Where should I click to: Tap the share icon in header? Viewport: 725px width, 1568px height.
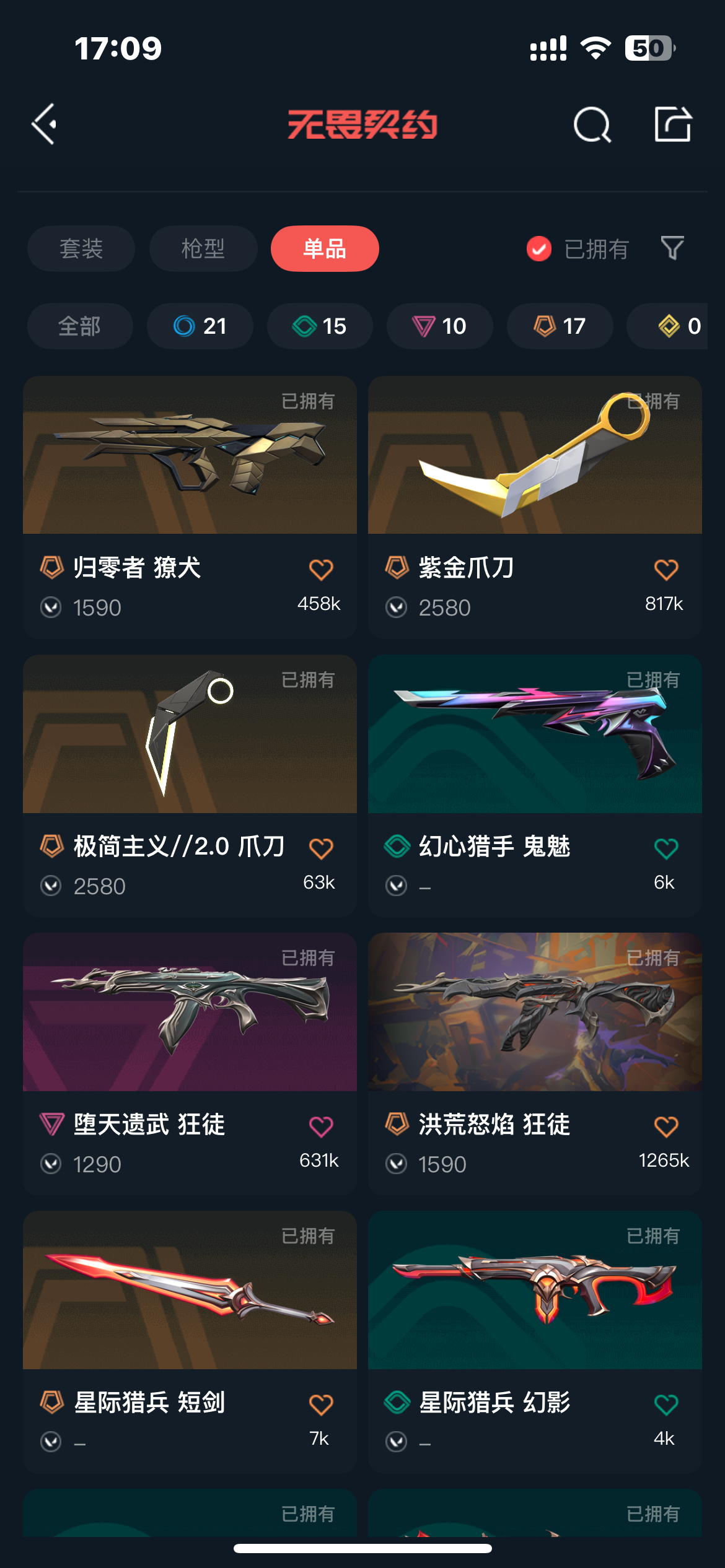pyautogui.click(x=673, y=124)
